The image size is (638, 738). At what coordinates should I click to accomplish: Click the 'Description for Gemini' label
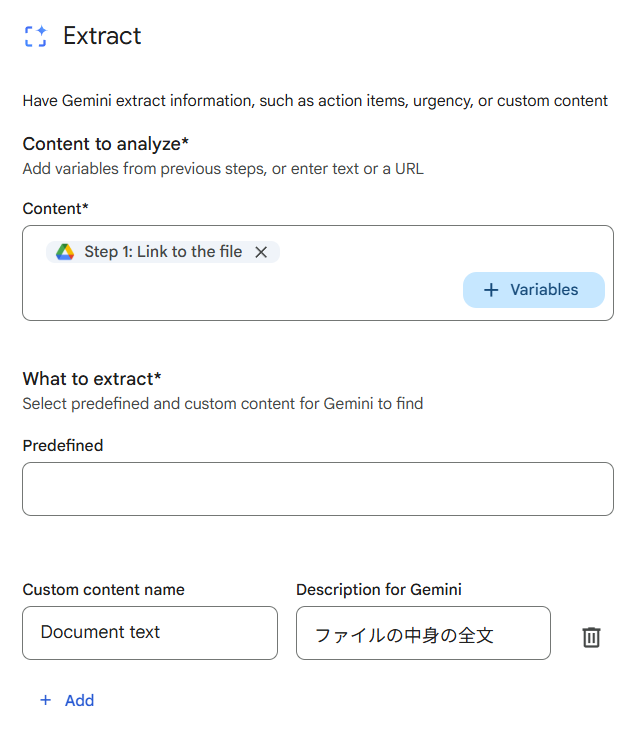coord(379,590)
